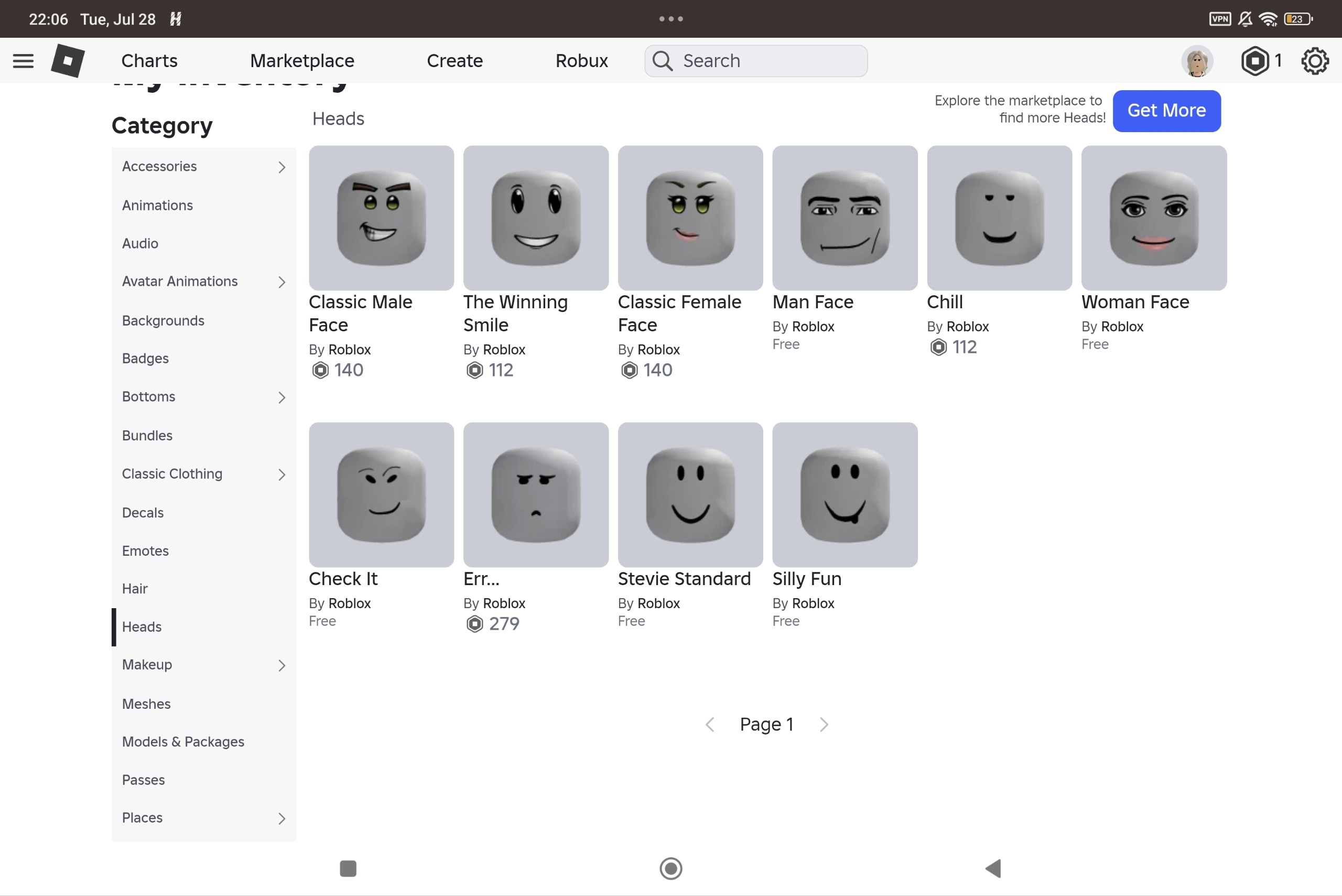
Task: Open the user avatar profile icon
Action: pyautogui.click(x=1197, y=61)
